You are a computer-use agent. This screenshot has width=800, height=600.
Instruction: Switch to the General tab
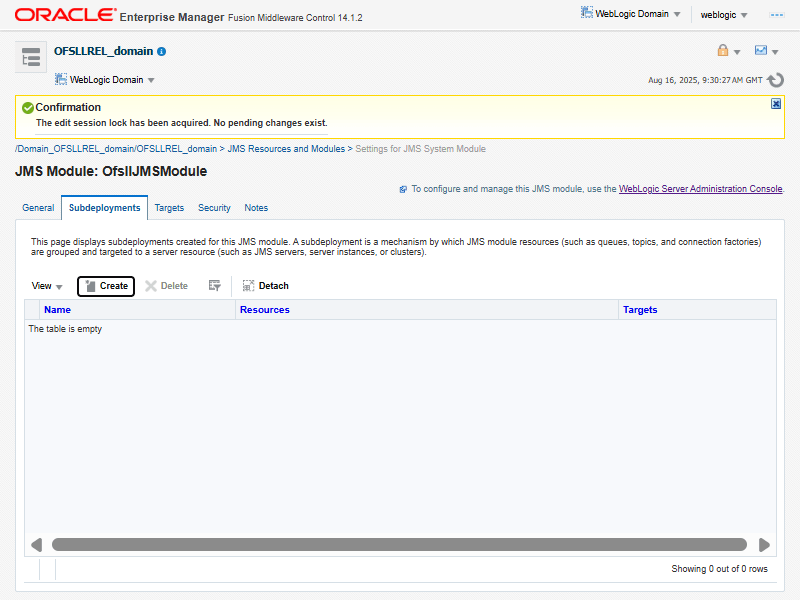(x=38, y=208)
